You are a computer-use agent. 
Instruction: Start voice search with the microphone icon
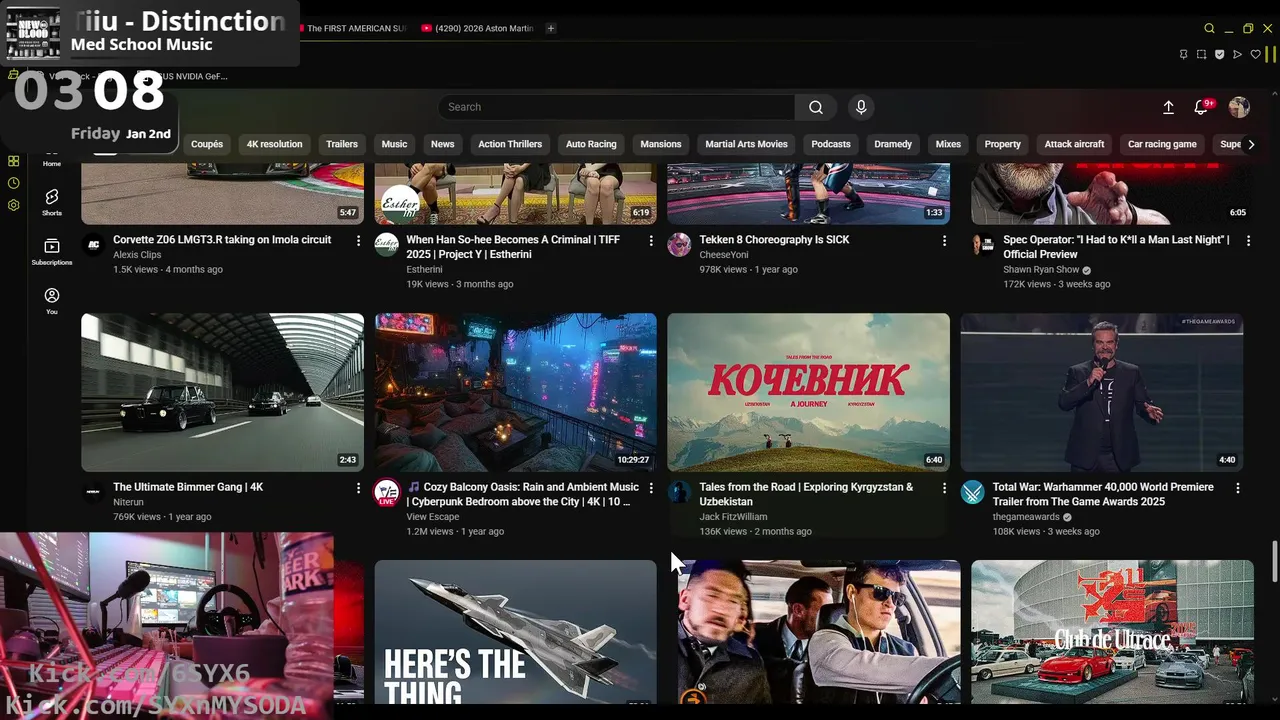[861, 107]
